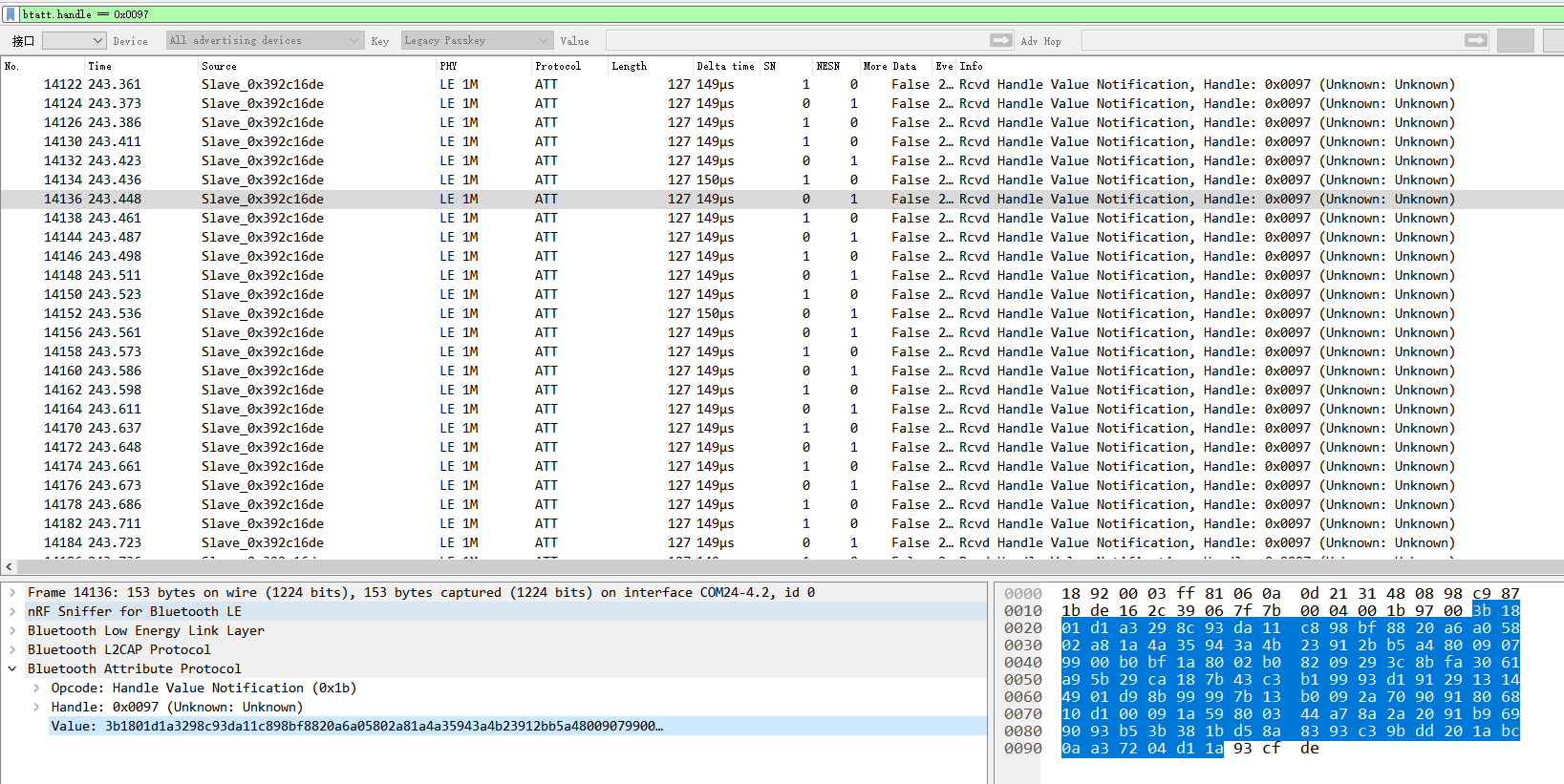Select packet 14156 at time 243.561
The image size is (1564, 784).
coord(782,332)
